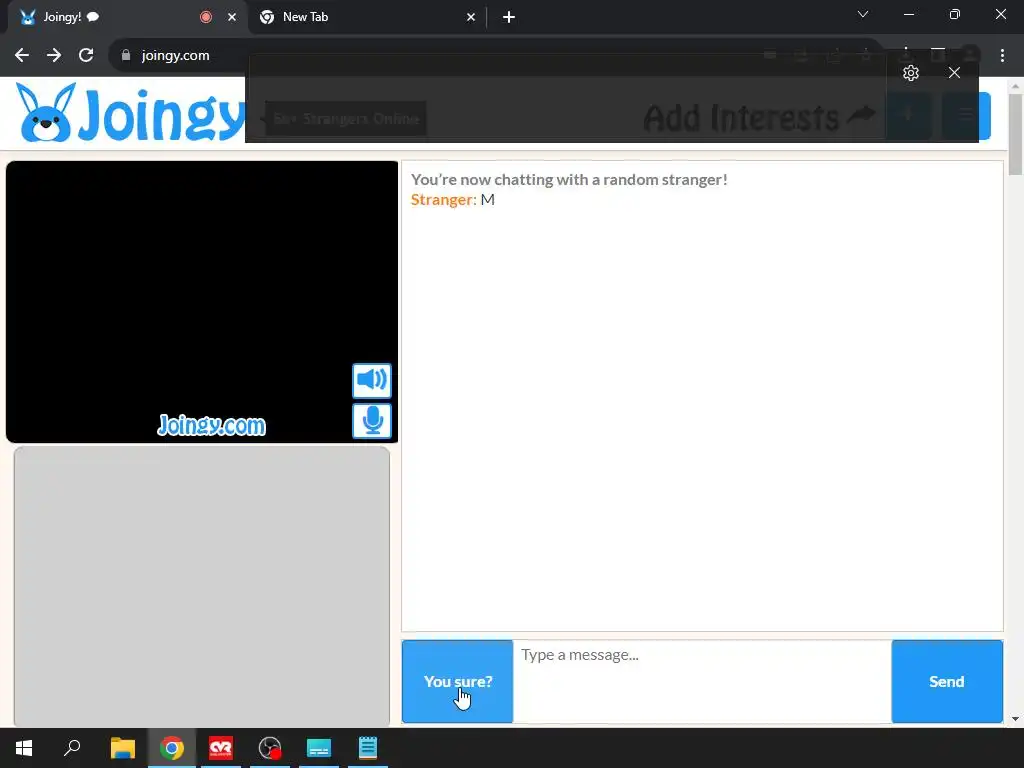Minimize the Chrome window
Screen dimensions: 1024x768
pyautogui.click(x=909, y=14)
